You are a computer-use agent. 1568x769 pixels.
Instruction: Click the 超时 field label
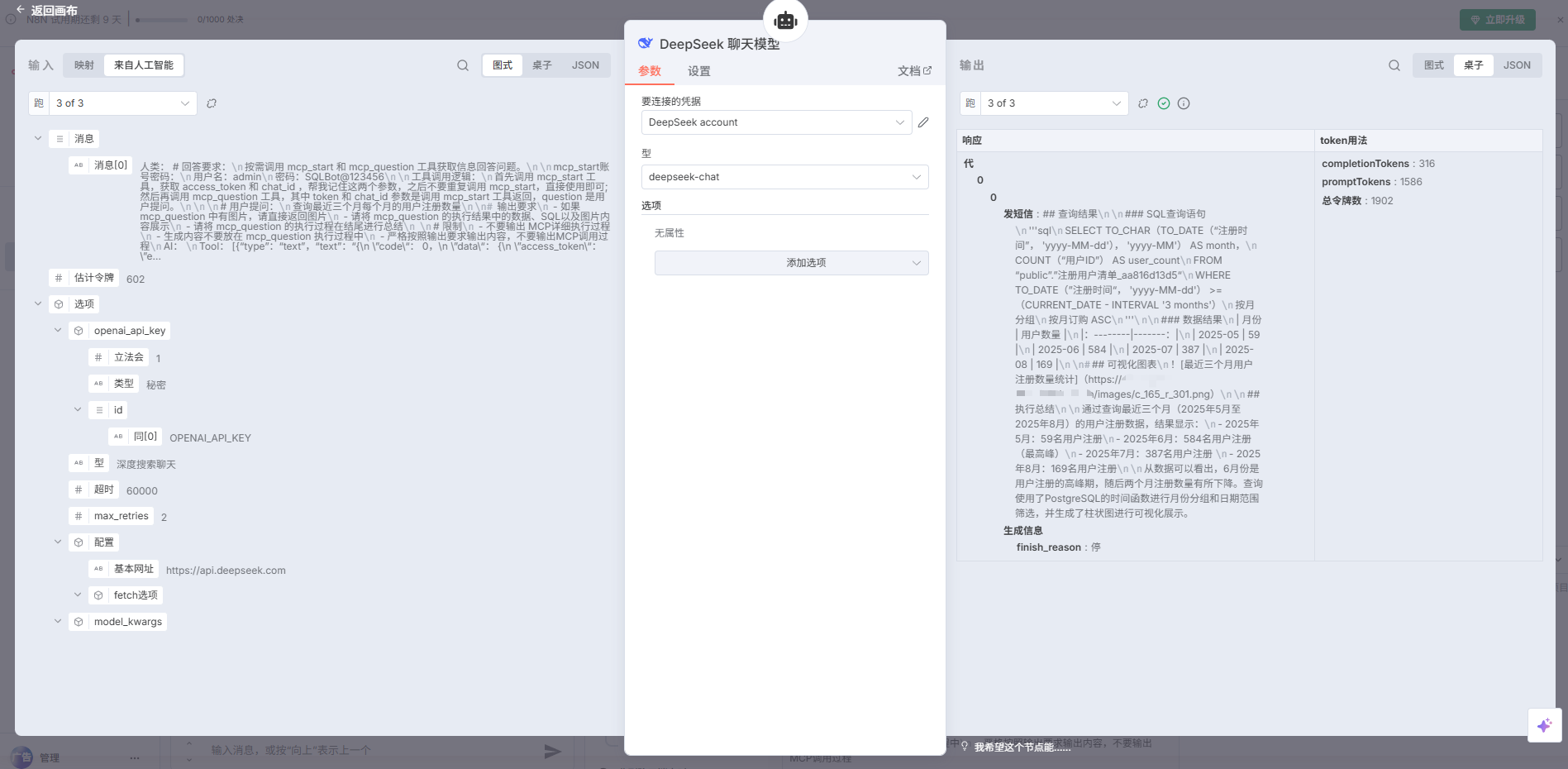[104, 490]
